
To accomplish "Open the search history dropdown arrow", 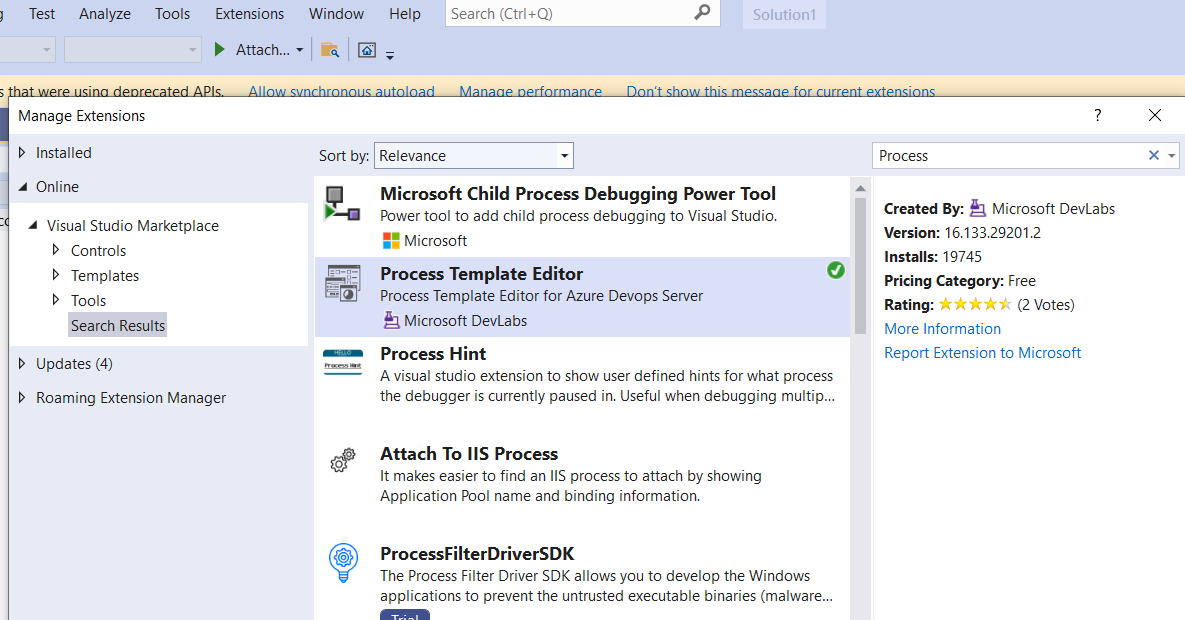I will (1171, 156).
